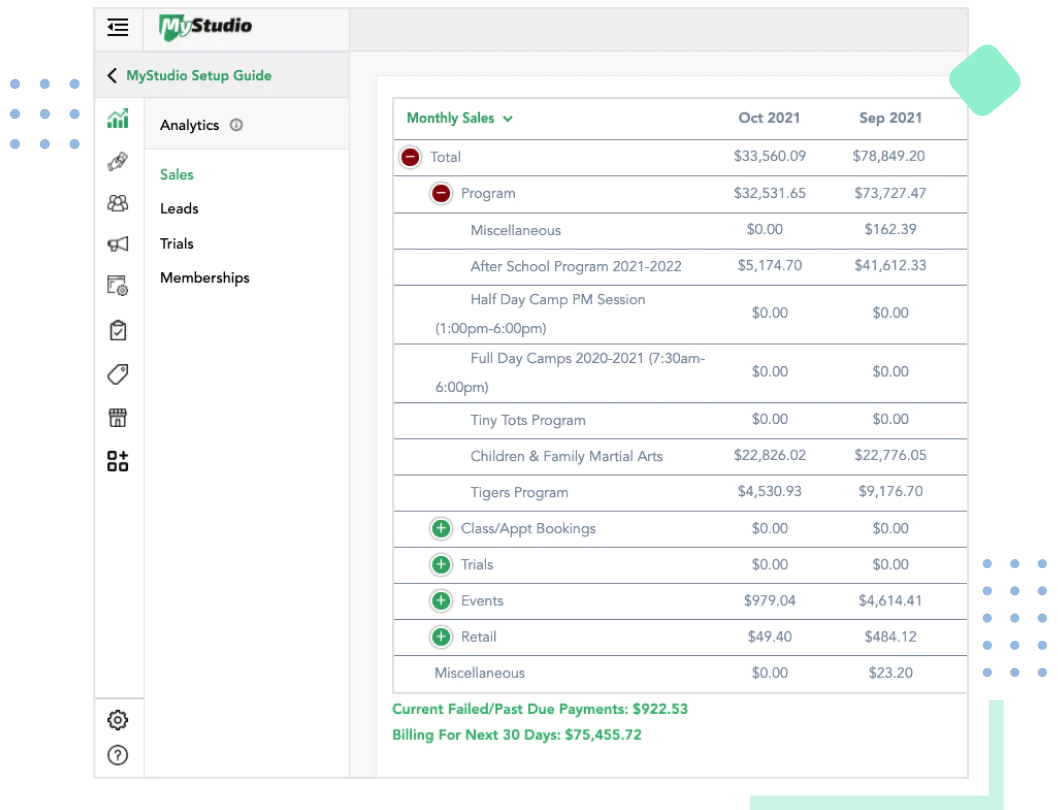
Task: Select Memberships in the Analytics menu
Action: [x=204, y=278]
